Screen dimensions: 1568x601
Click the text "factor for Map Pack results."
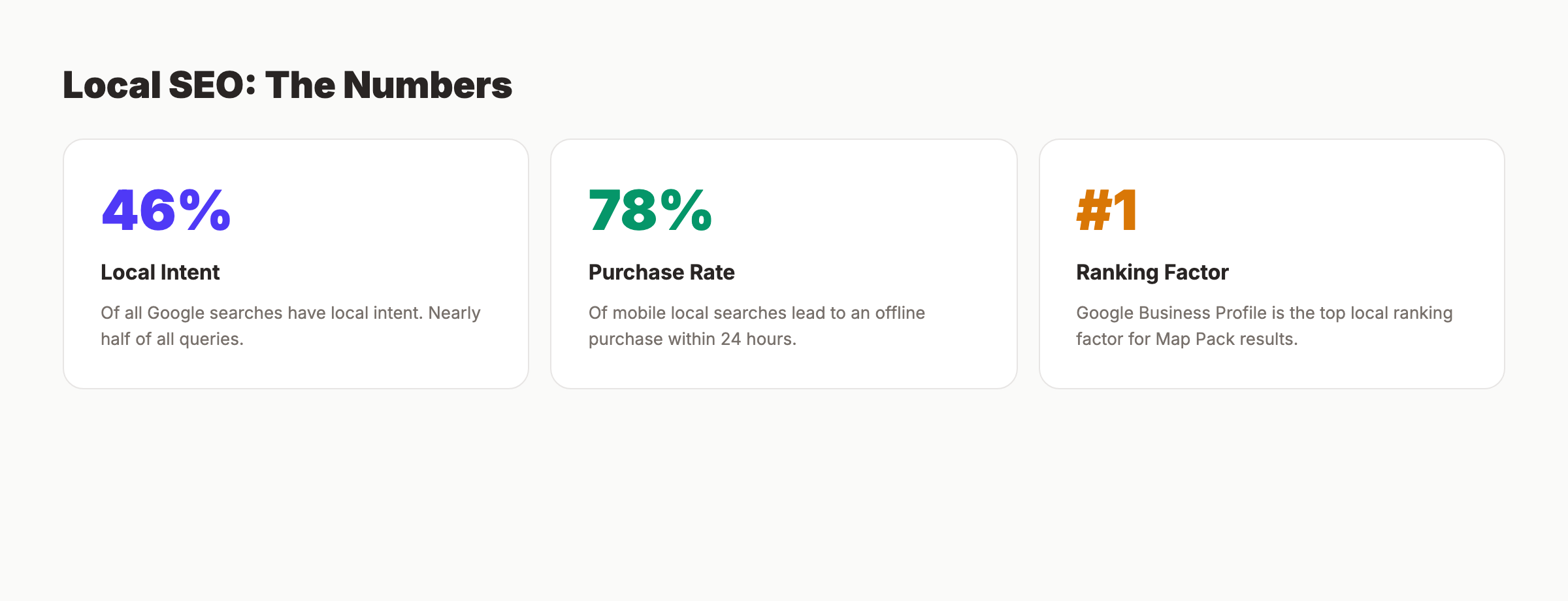[1186, 339]
